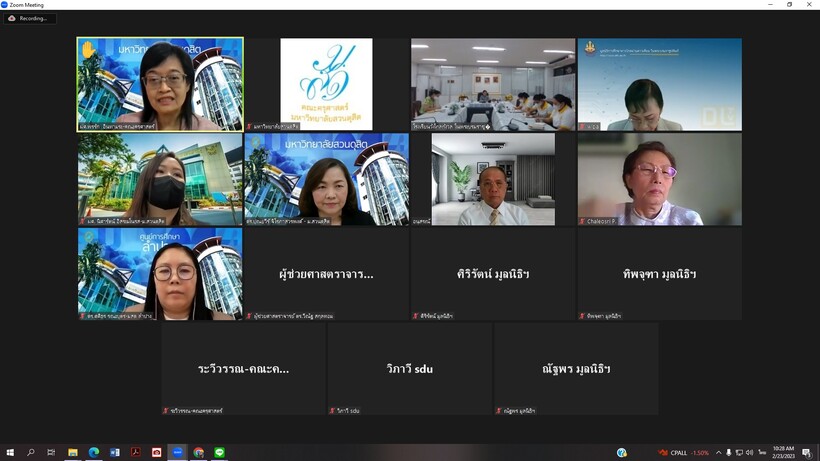Show hidden system tray icons

click(x=718, y=453)
